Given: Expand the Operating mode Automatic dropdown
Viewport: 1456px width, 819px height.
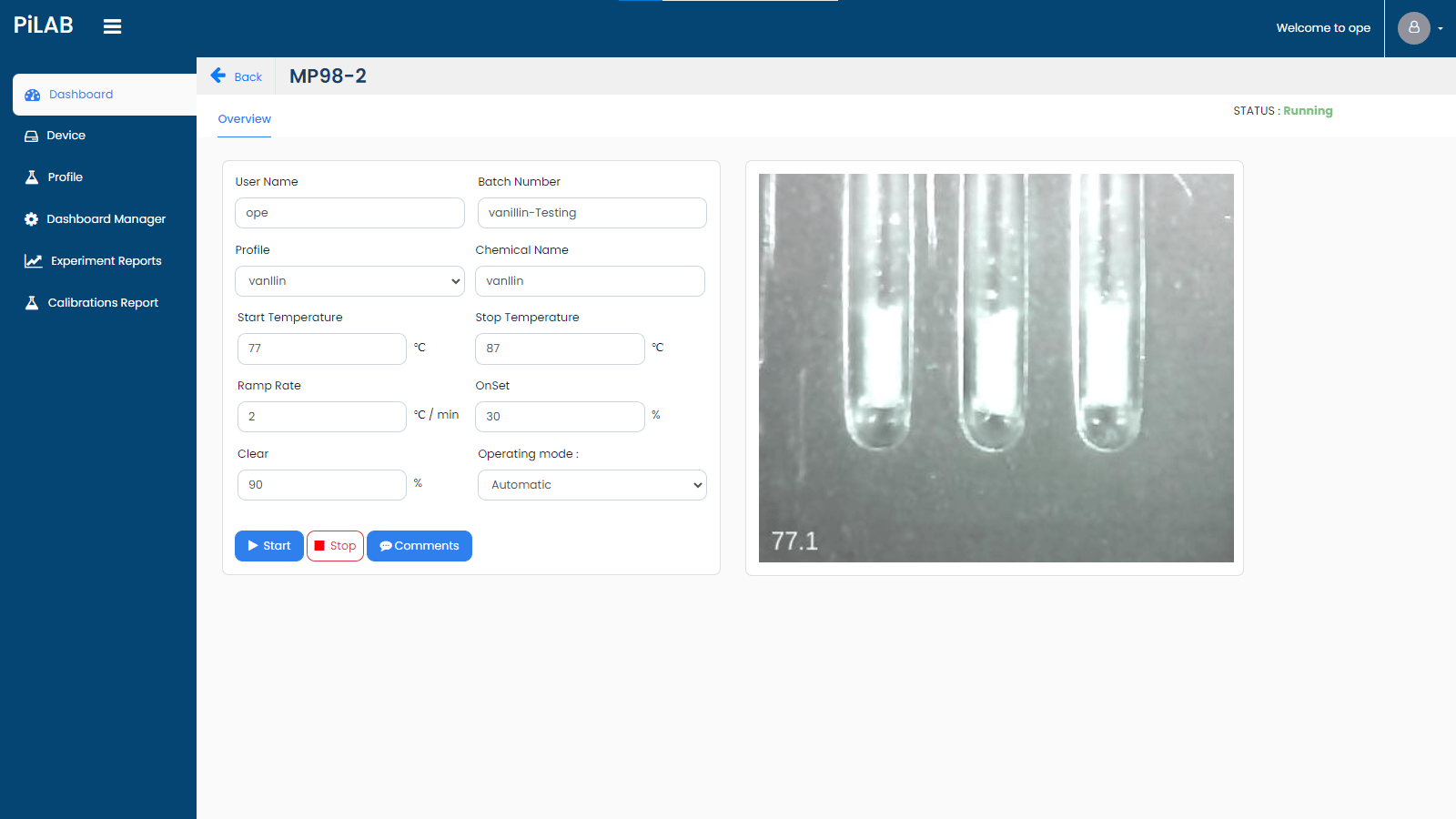Looking at the screenshot, I should [x=591, y=485].
